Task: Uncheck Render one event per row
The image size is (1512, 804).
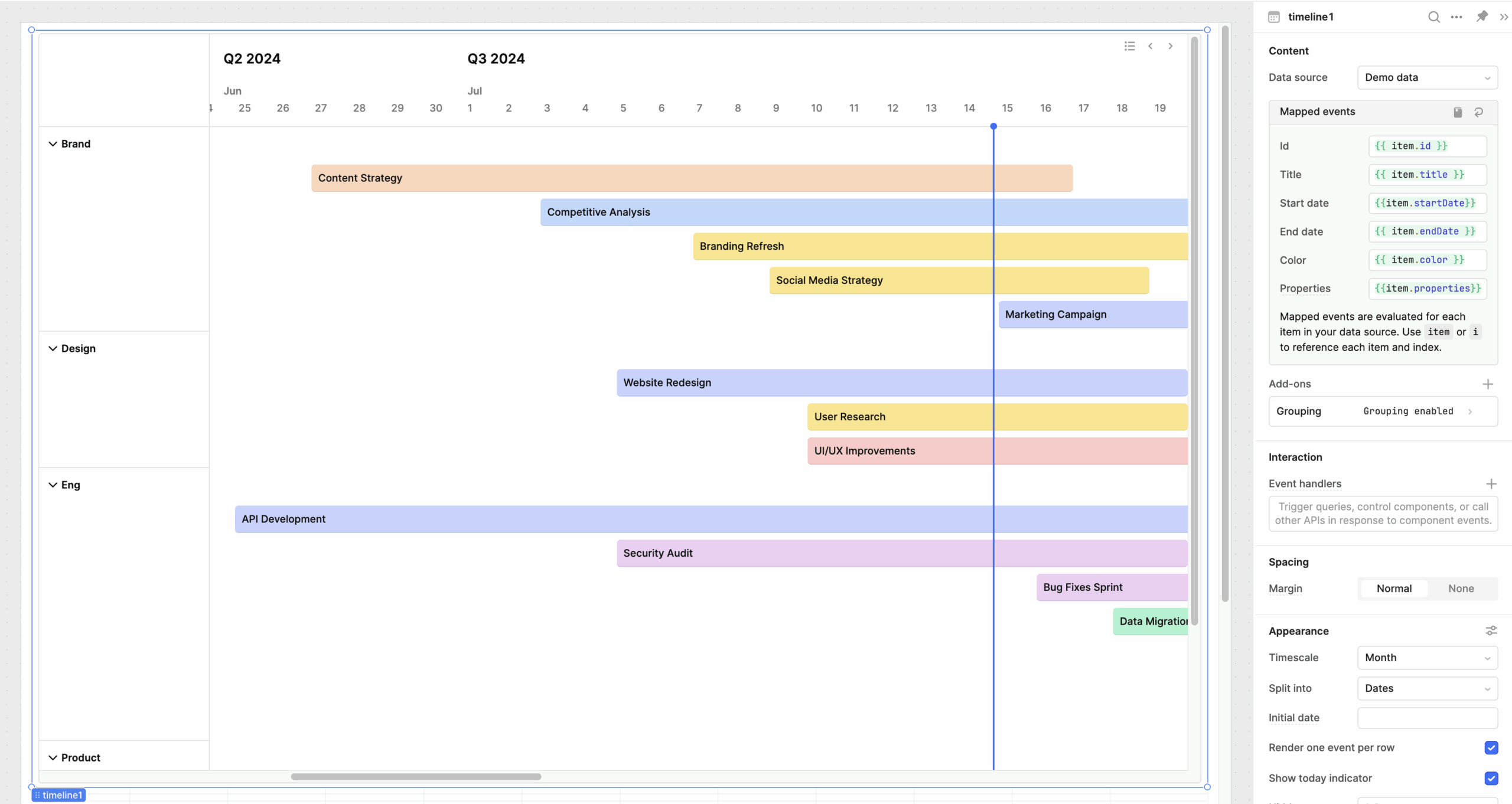Action: point(1491,748)
